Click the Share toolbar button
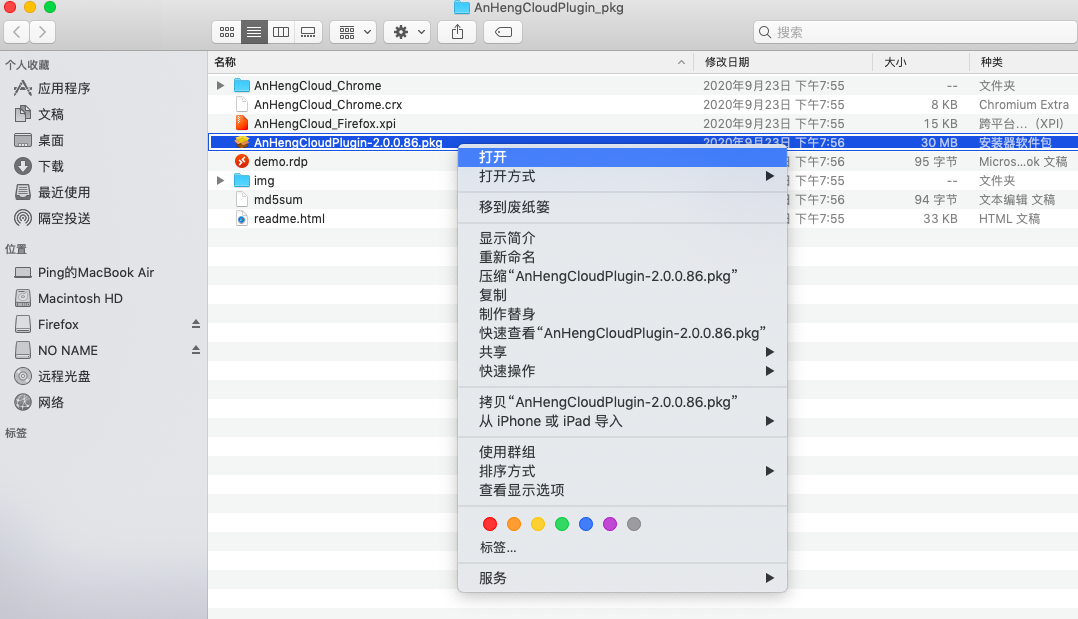 [x=457, y=32]
